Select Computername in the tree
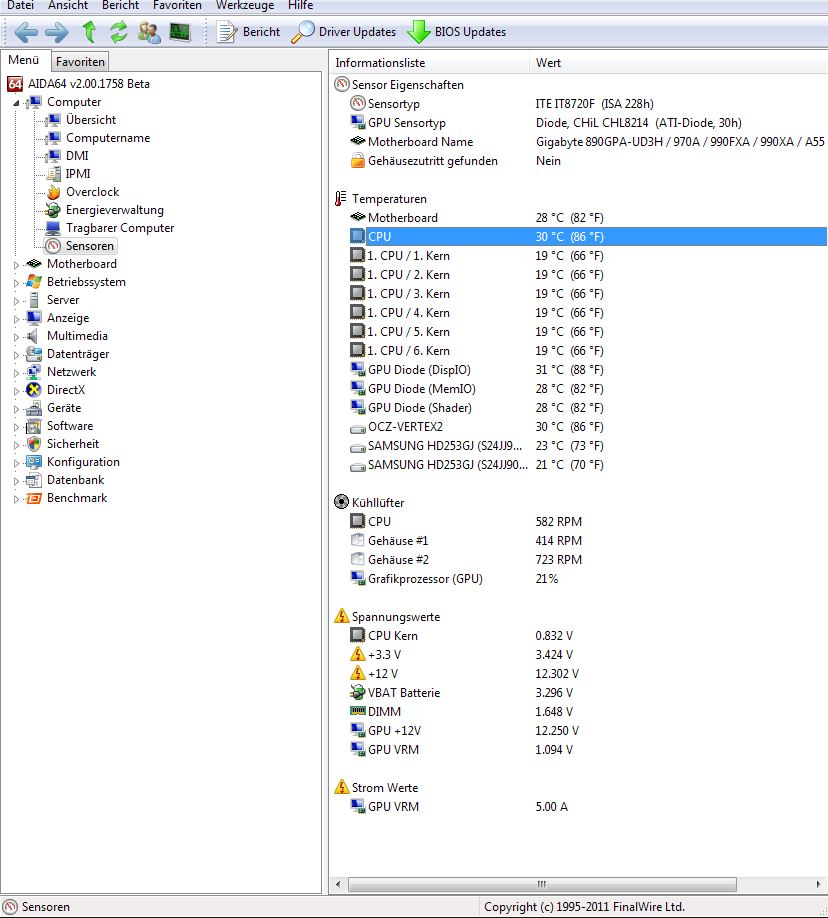 [108, 138]
